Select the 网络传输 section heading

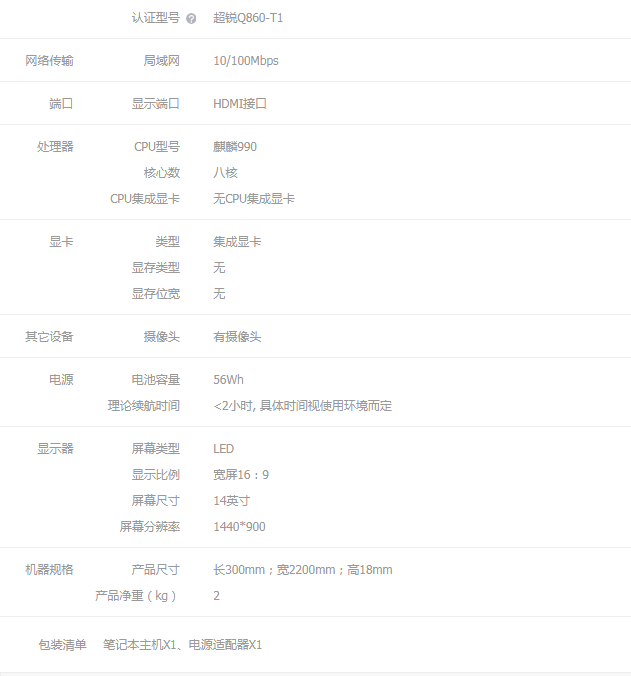click(49, 61)
